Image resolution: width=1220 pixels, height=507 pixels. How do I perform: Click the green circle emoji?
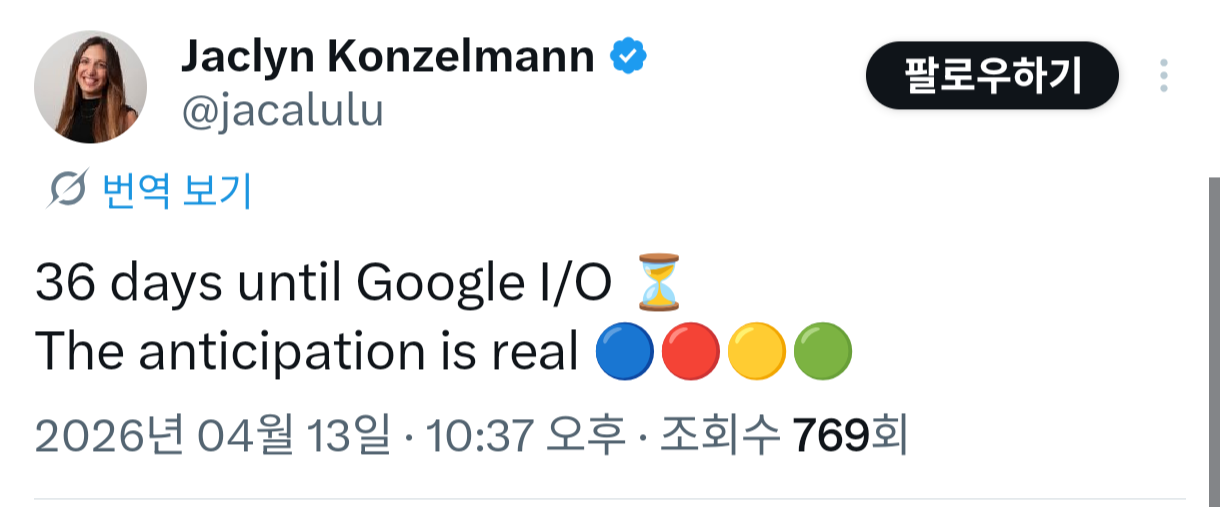coord(822,352)
